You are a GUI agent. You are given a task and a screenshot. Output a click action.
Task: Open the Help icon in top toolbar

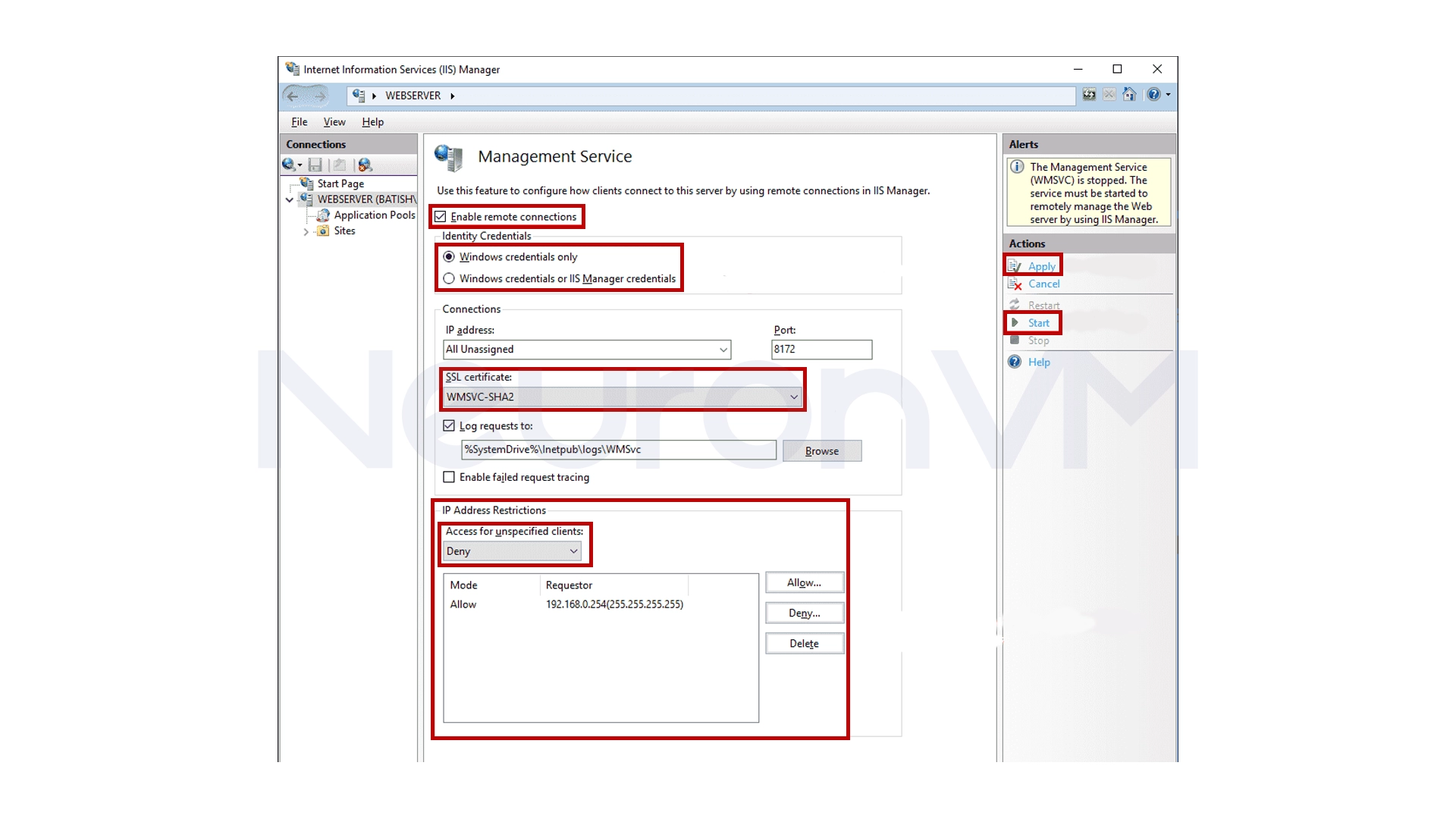(1153, 95)
